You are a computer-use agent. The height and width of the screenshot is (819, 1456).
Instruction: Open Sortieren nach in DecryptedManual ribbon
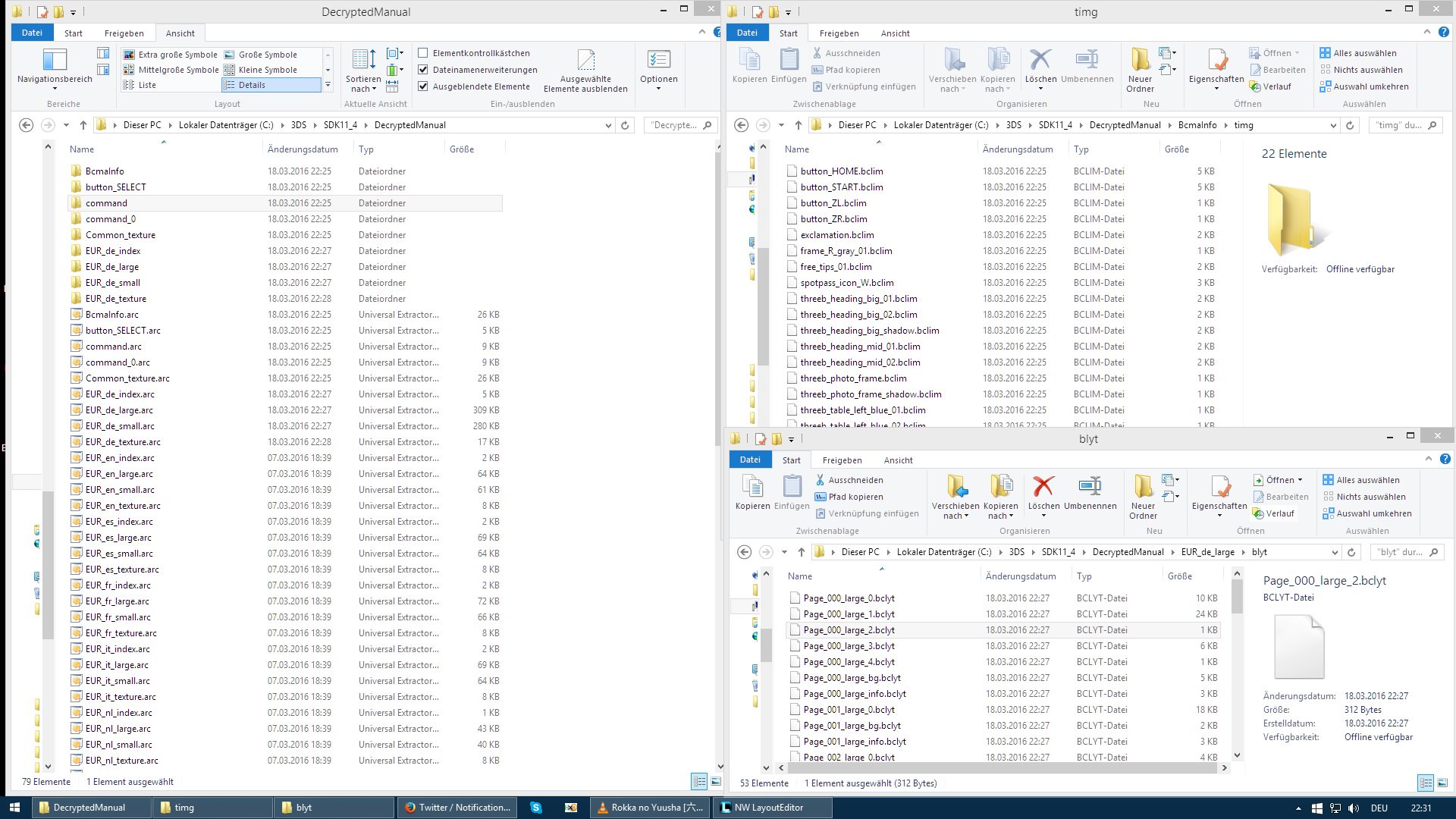363,70
